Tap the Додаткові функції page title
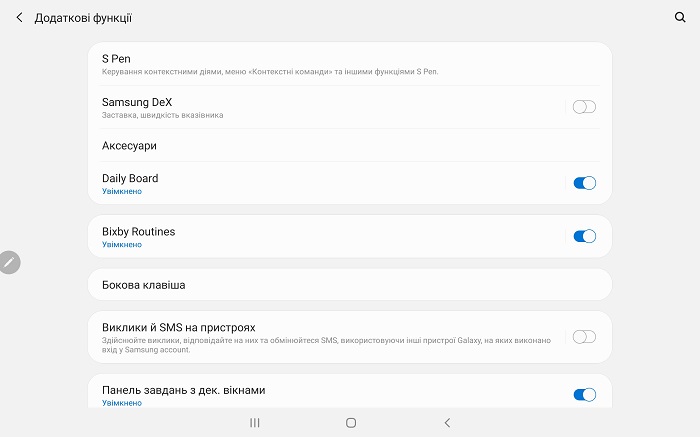 (83, 18)
